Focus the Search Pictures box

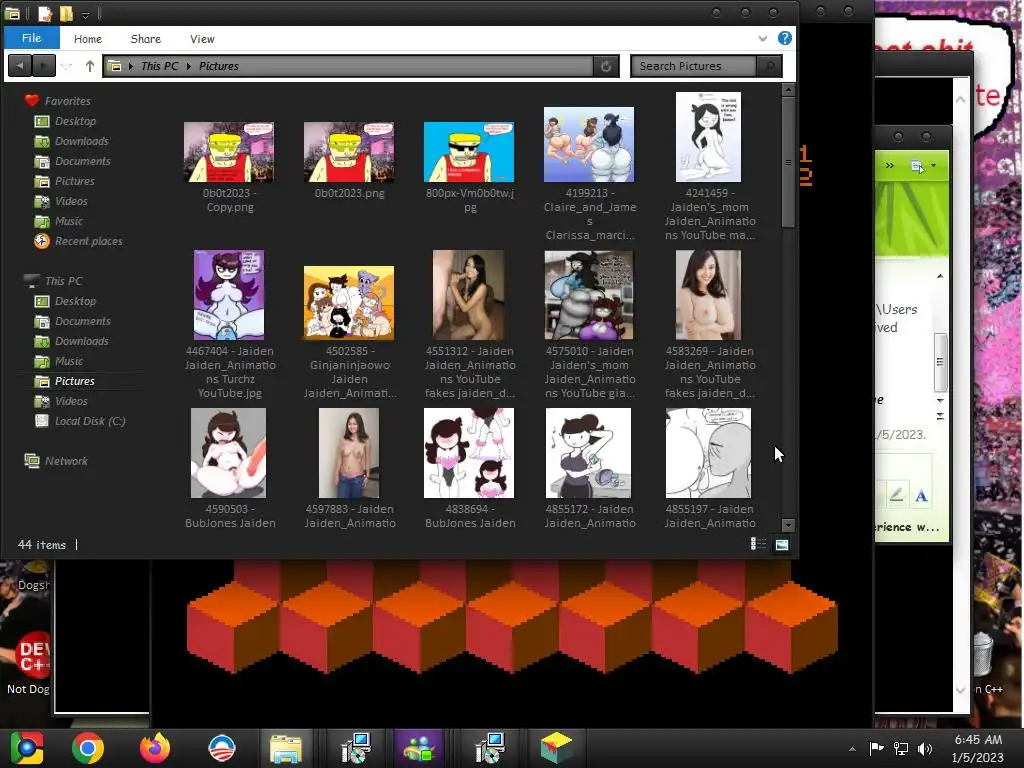(x=694, y=66)
